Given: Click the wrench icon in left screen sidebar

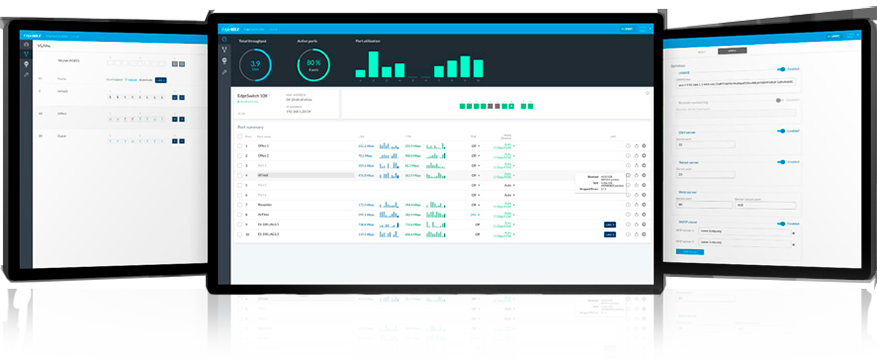Looking at the screenshot, I should [26, 74].
